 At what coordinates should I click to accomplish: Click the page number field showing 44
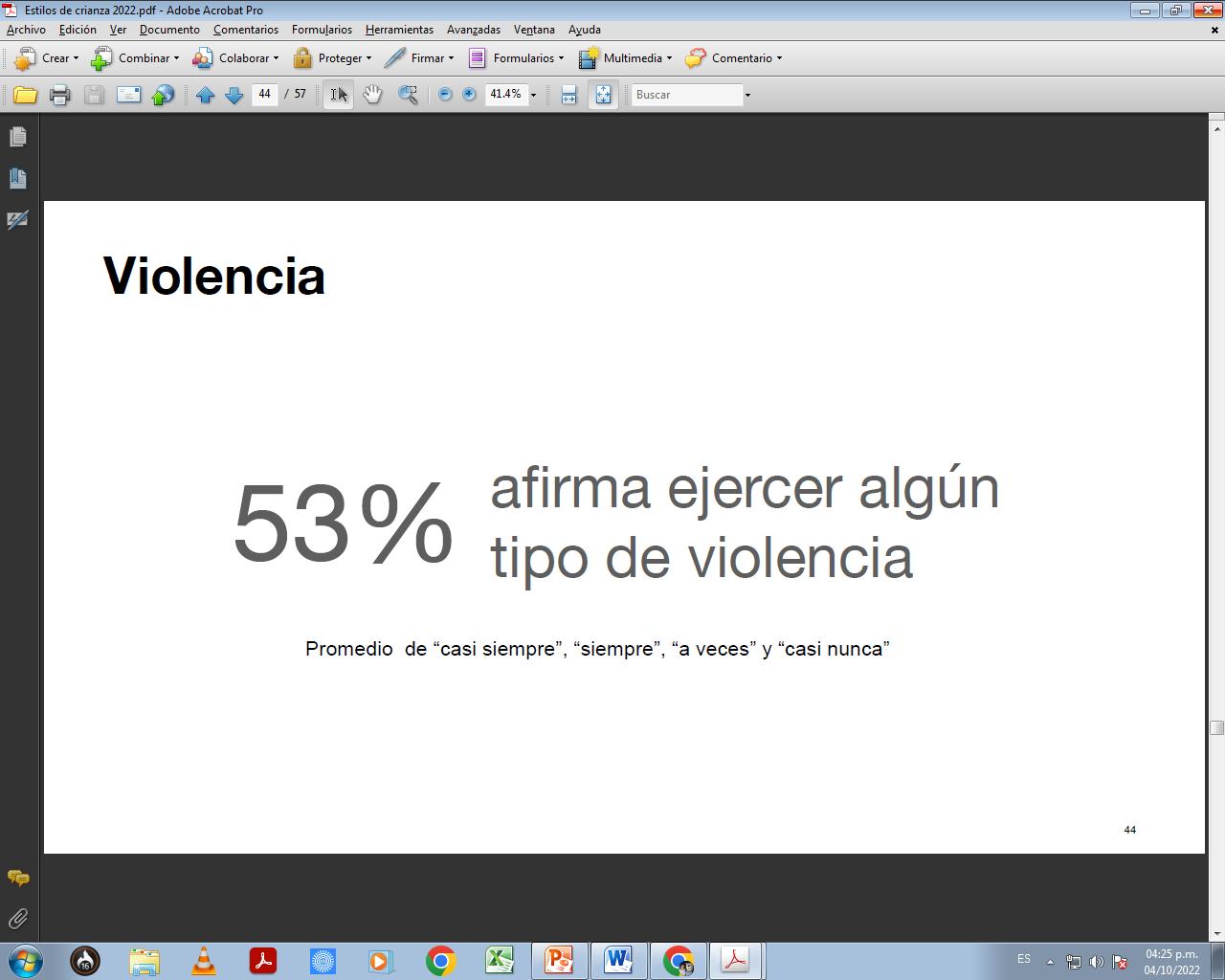(264, 94)
